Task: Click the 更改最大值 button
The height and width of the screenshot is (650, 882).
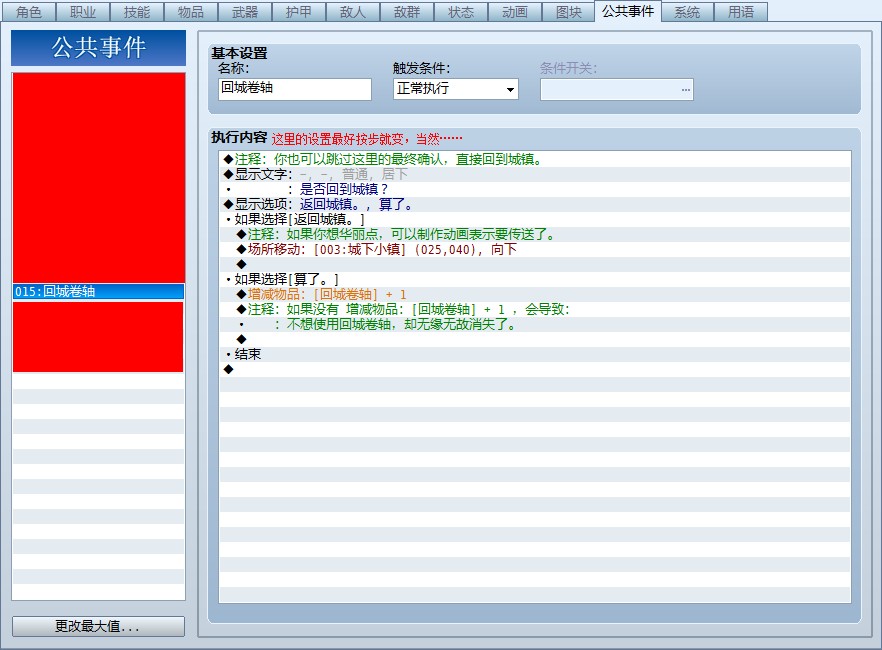Action: click(98, 626)
